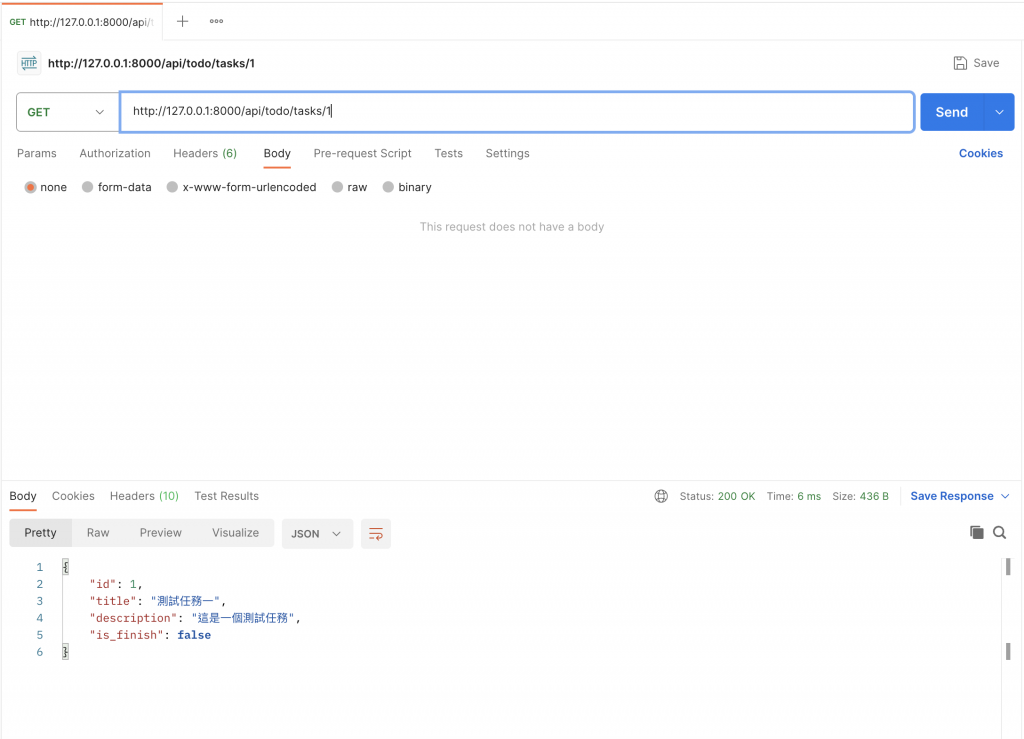
Task: Click the "description" JSON line
Action: [x=195, y=618]
